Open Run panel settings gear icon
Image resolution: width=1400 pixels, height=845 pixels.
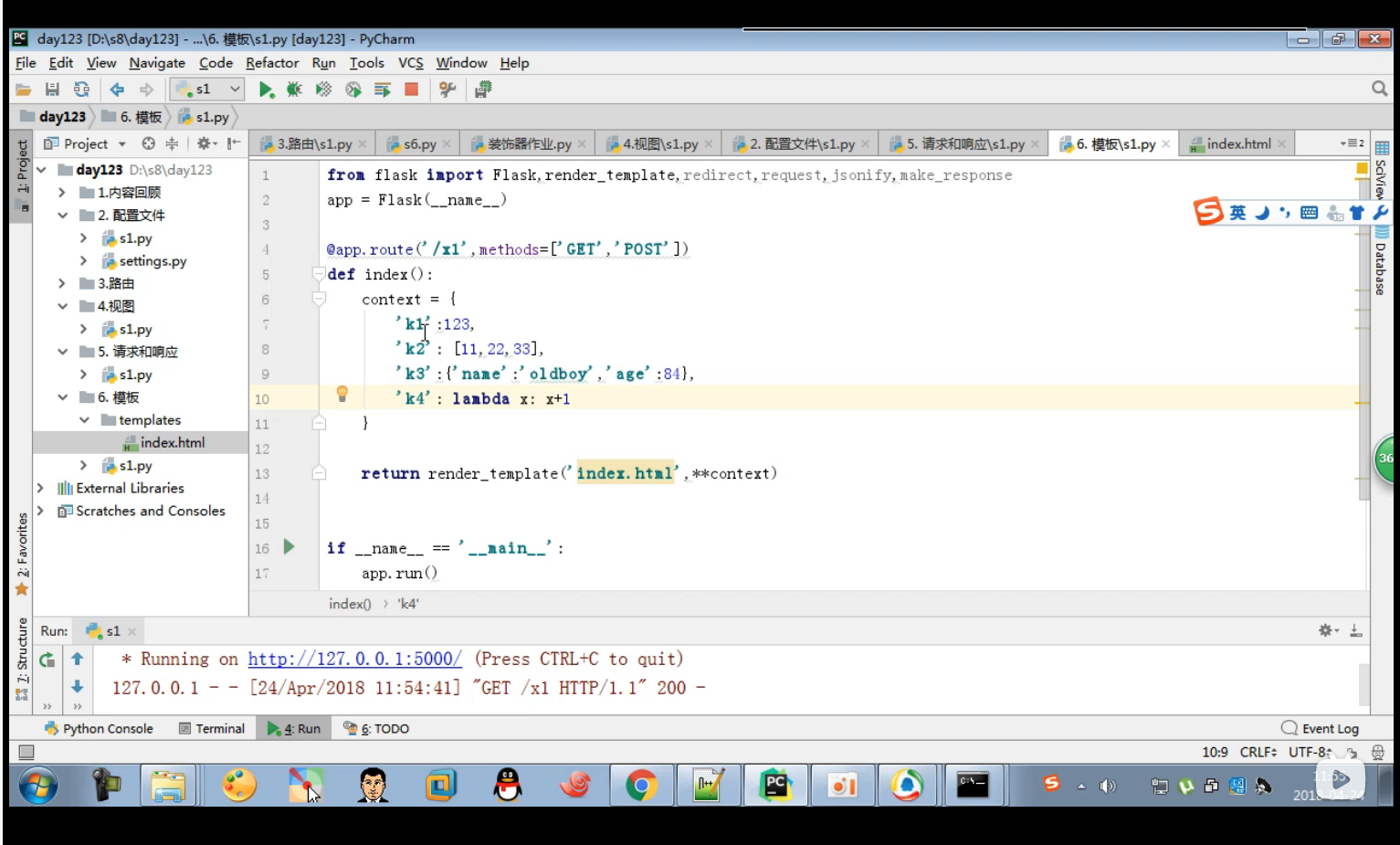click(1327, 630)
